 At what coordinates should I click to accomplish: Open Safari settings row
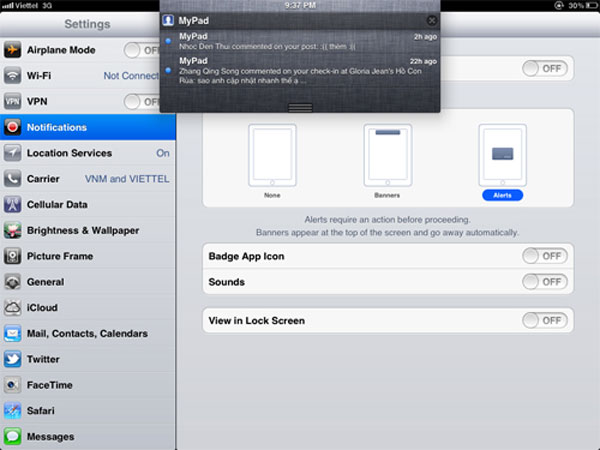[88, 411]
